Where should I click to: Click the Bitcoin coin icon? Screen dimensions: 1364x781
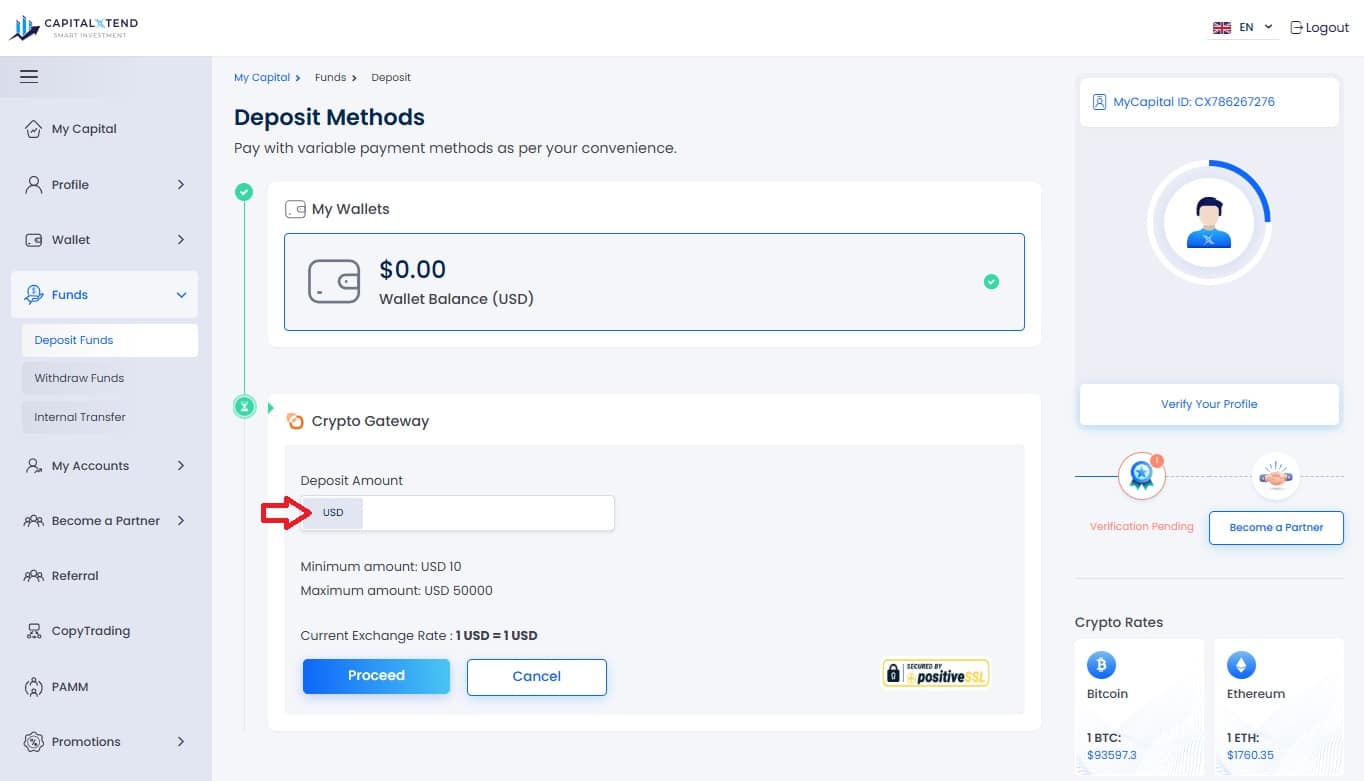tap(1101, 664)
